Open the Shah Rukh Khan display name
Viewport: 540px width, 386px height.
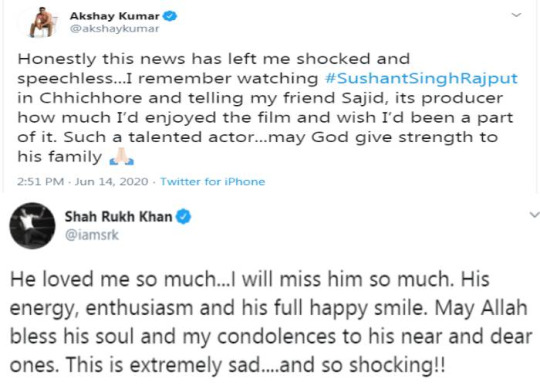click(x=118, y=217)
